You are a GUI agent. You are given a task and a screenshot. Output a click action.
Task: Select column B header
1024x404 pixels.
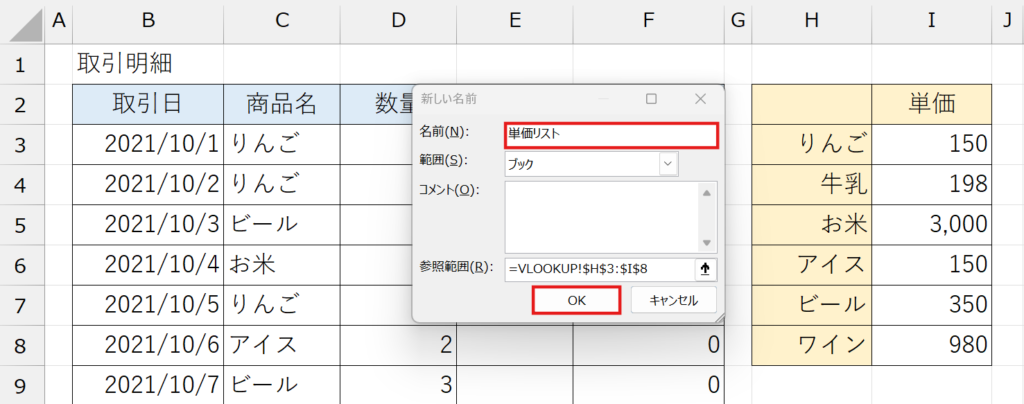148,22
